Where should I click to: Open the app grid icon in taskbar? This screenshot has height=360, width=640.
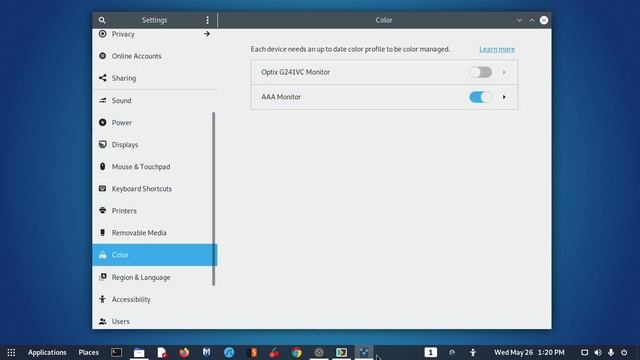pyautogui.click(x=11, y=352)
